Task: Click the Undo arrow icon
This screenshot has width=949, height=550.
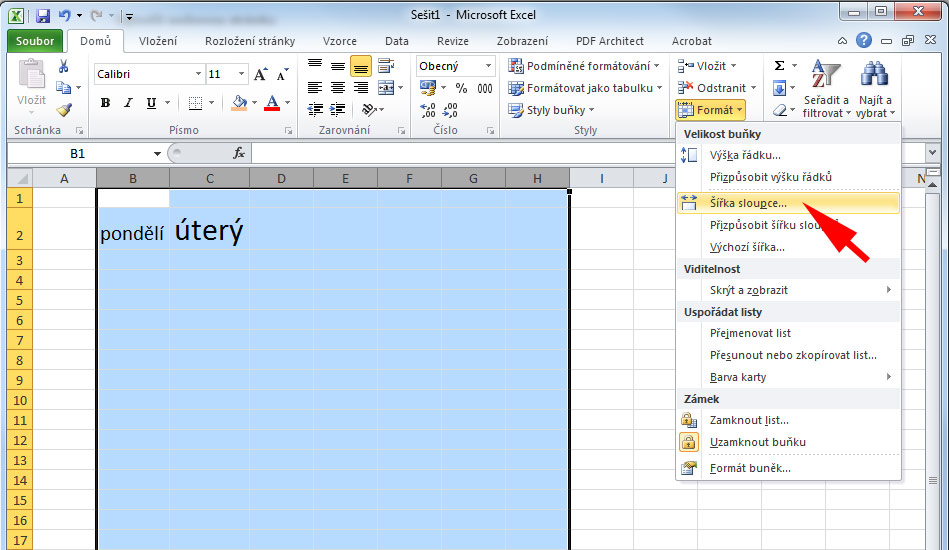Action: pos(64,16)
